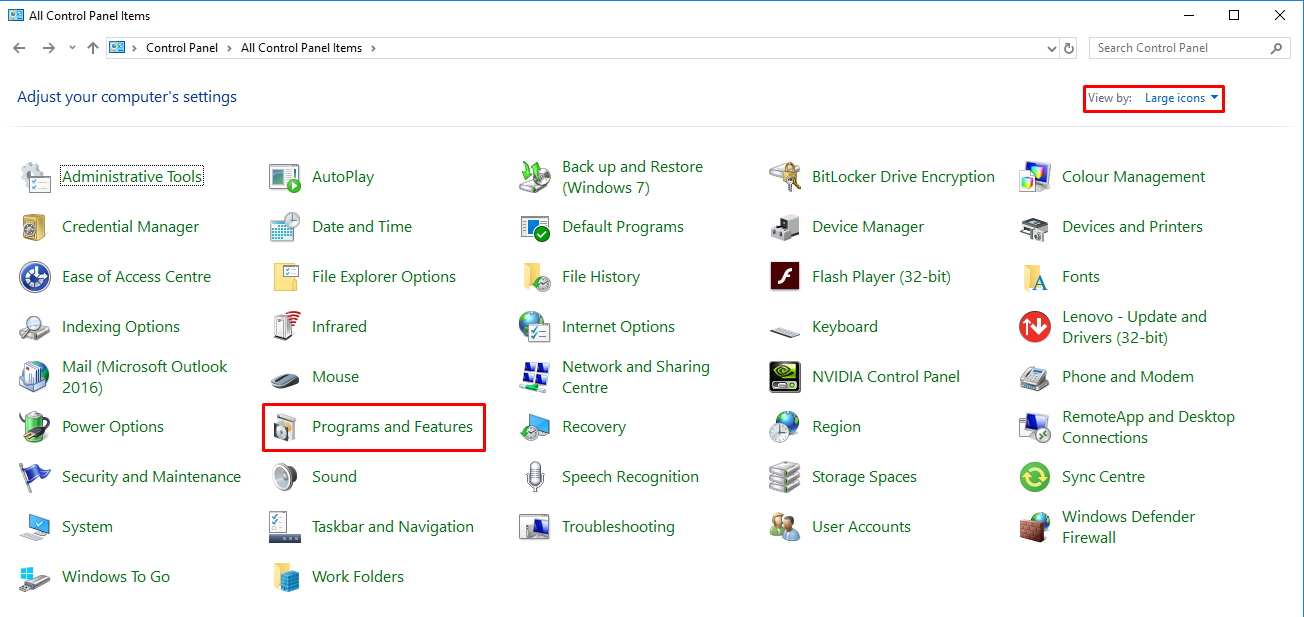Click the Control Panel icon in address bar
Image resolution: width=1304 pixels, height=617 pixels.
(117, 48)
